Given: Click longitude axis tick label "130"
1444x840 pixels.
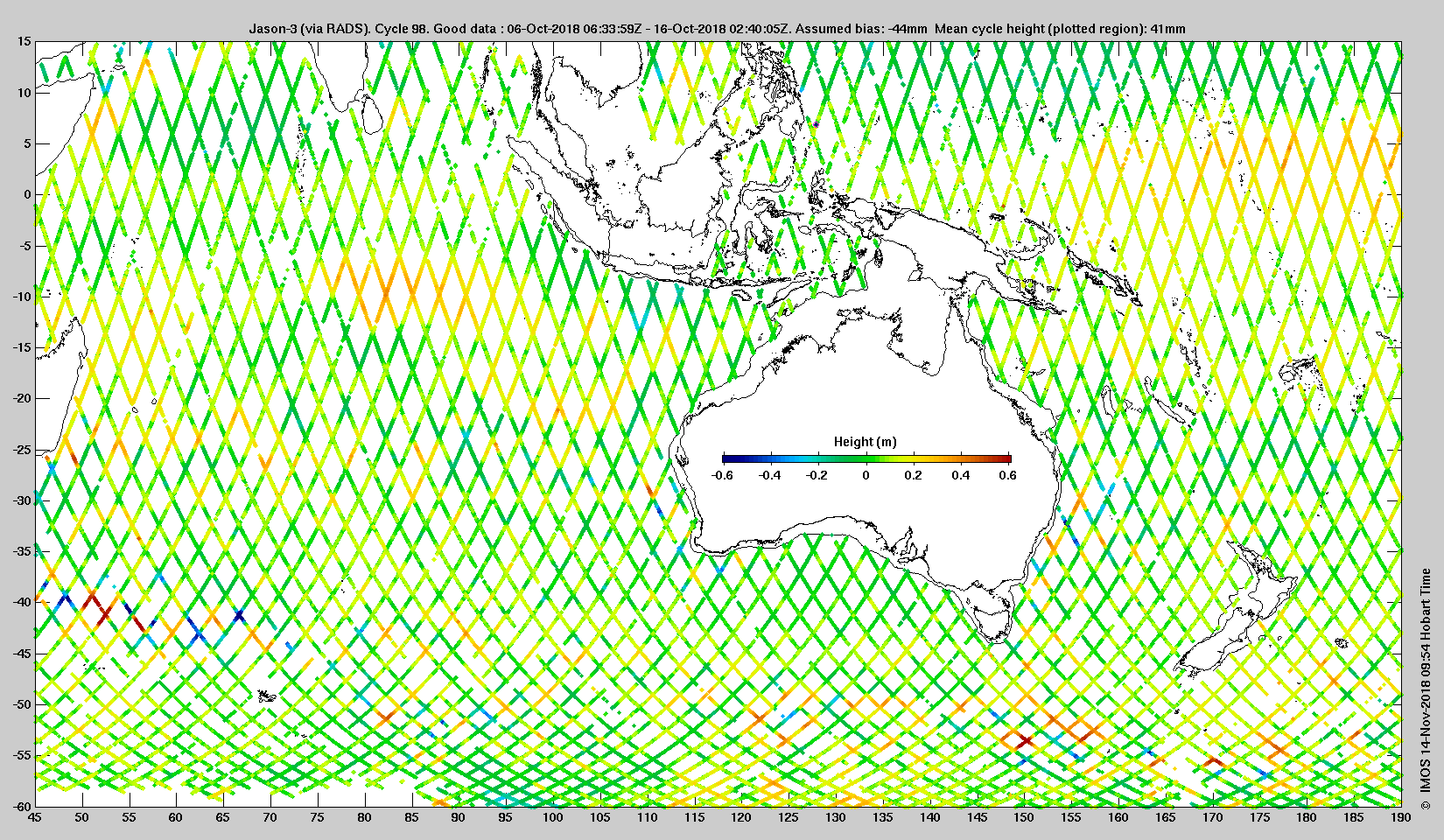Looking at the screenshot, I should click(836, 818).
